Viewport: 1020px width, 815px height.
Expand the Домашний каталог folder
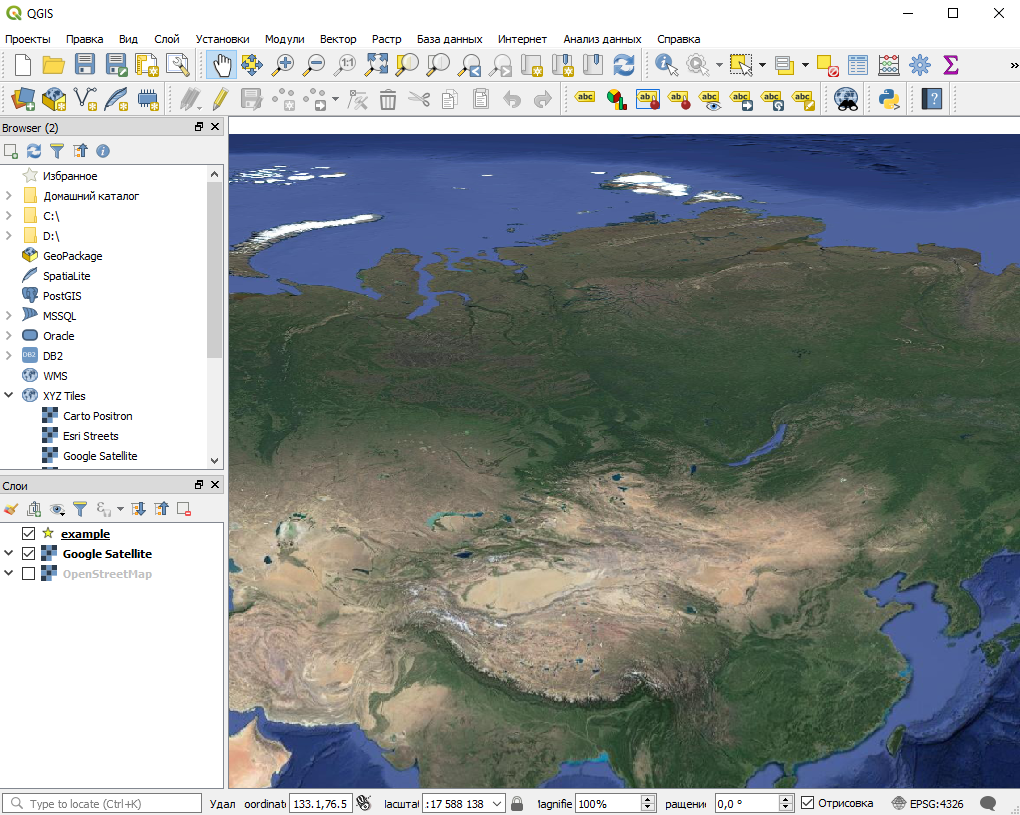pos(9,196)
